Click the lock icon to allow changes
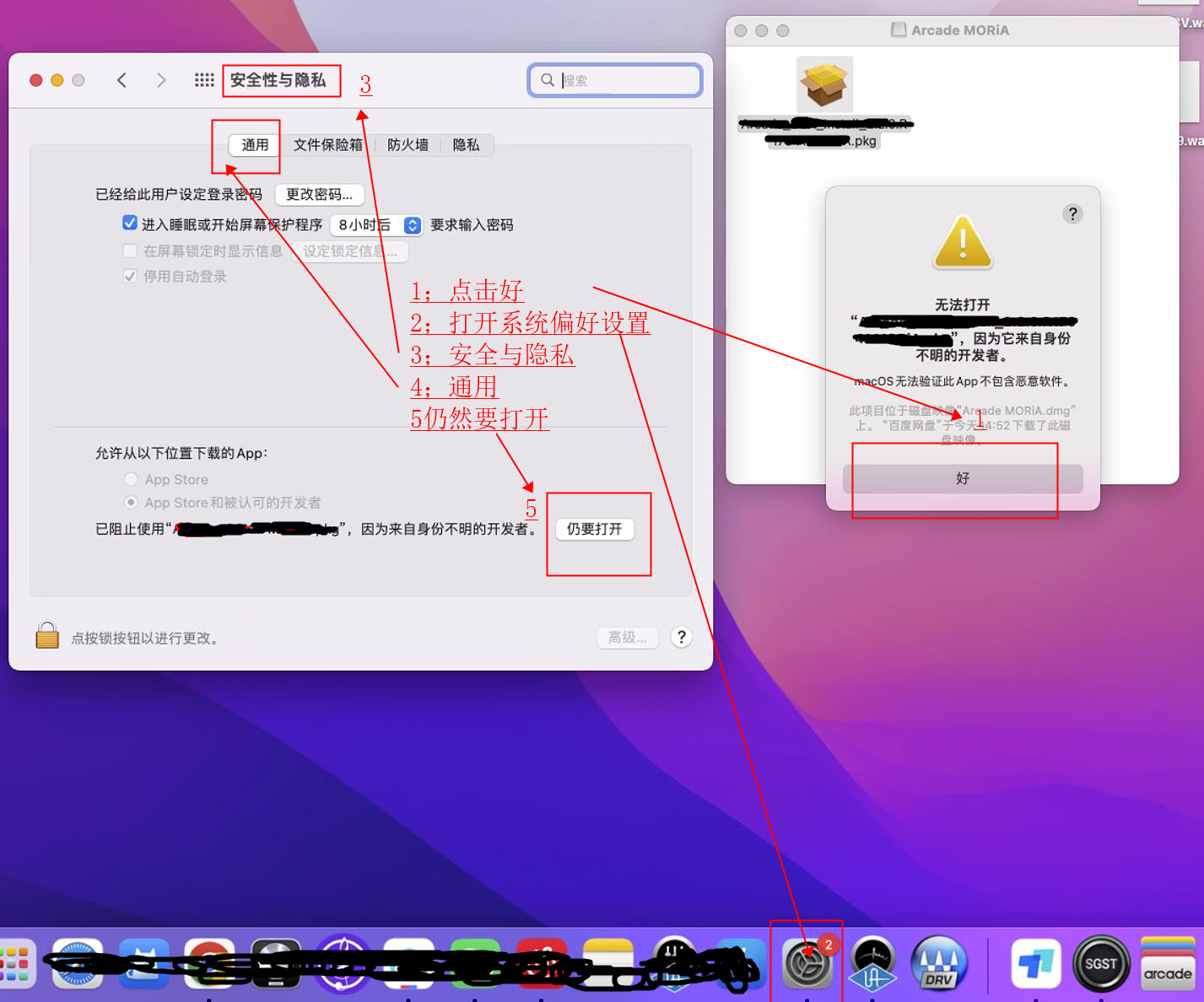1204x1002 pixels. click(47, 634)
